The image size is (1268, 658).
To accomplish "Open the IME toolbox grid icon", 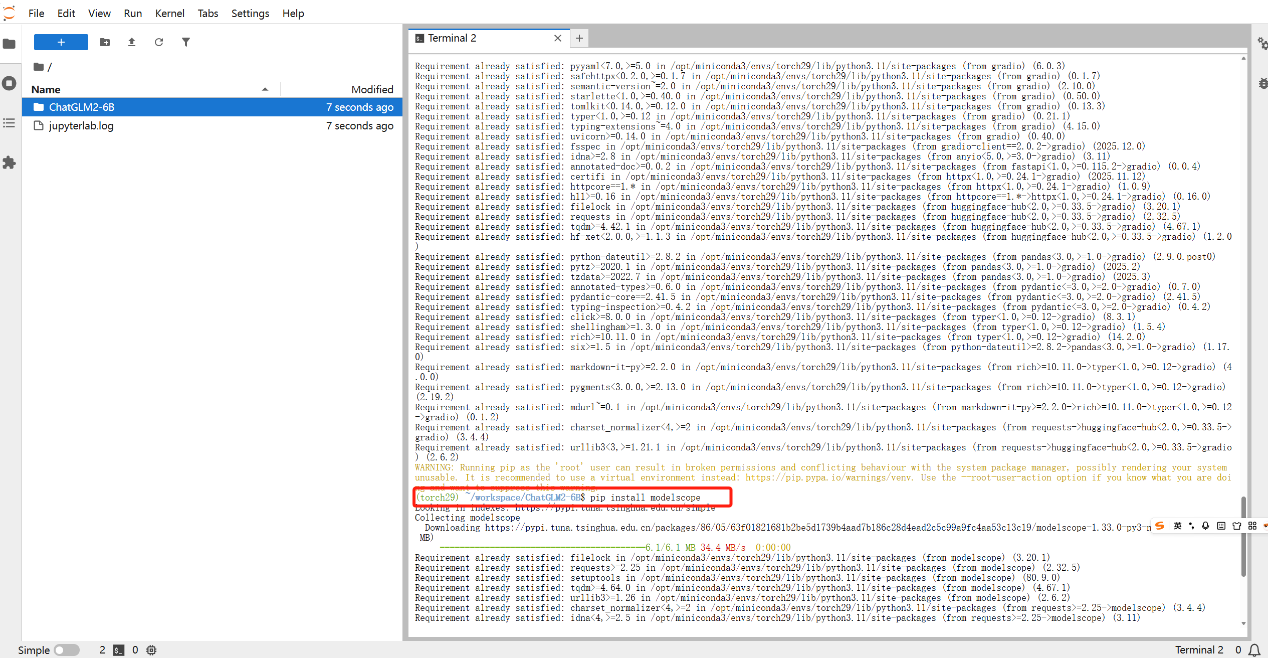I will point(1252,526).
